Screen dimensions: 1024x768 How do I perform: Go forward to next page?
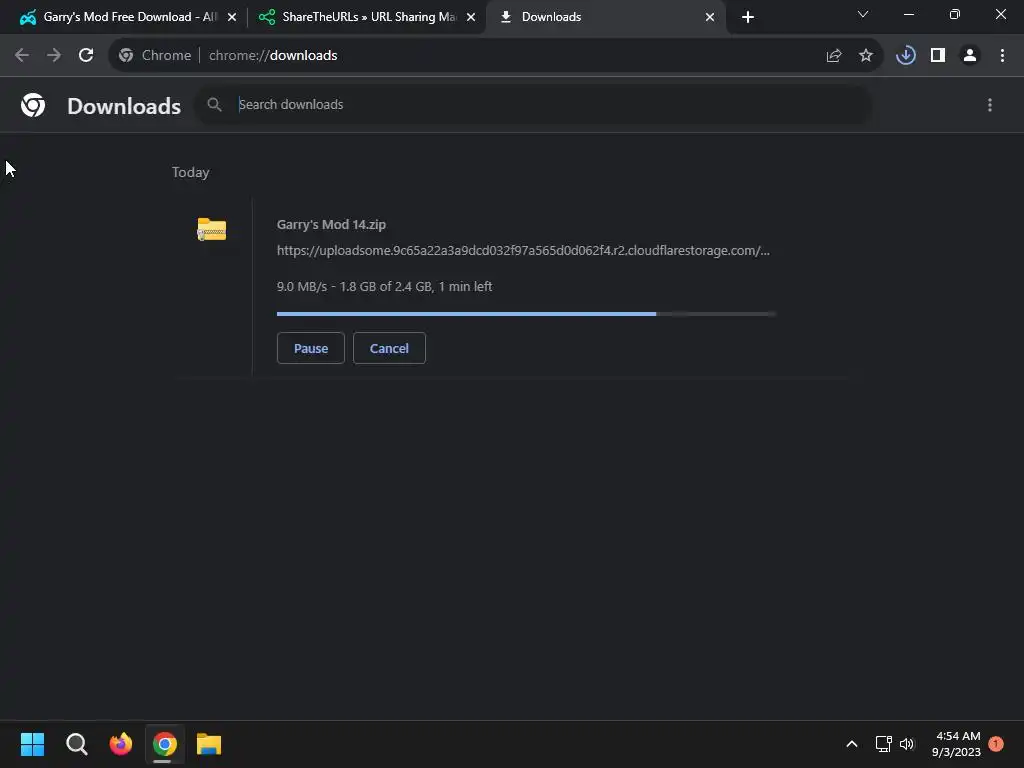54,56
